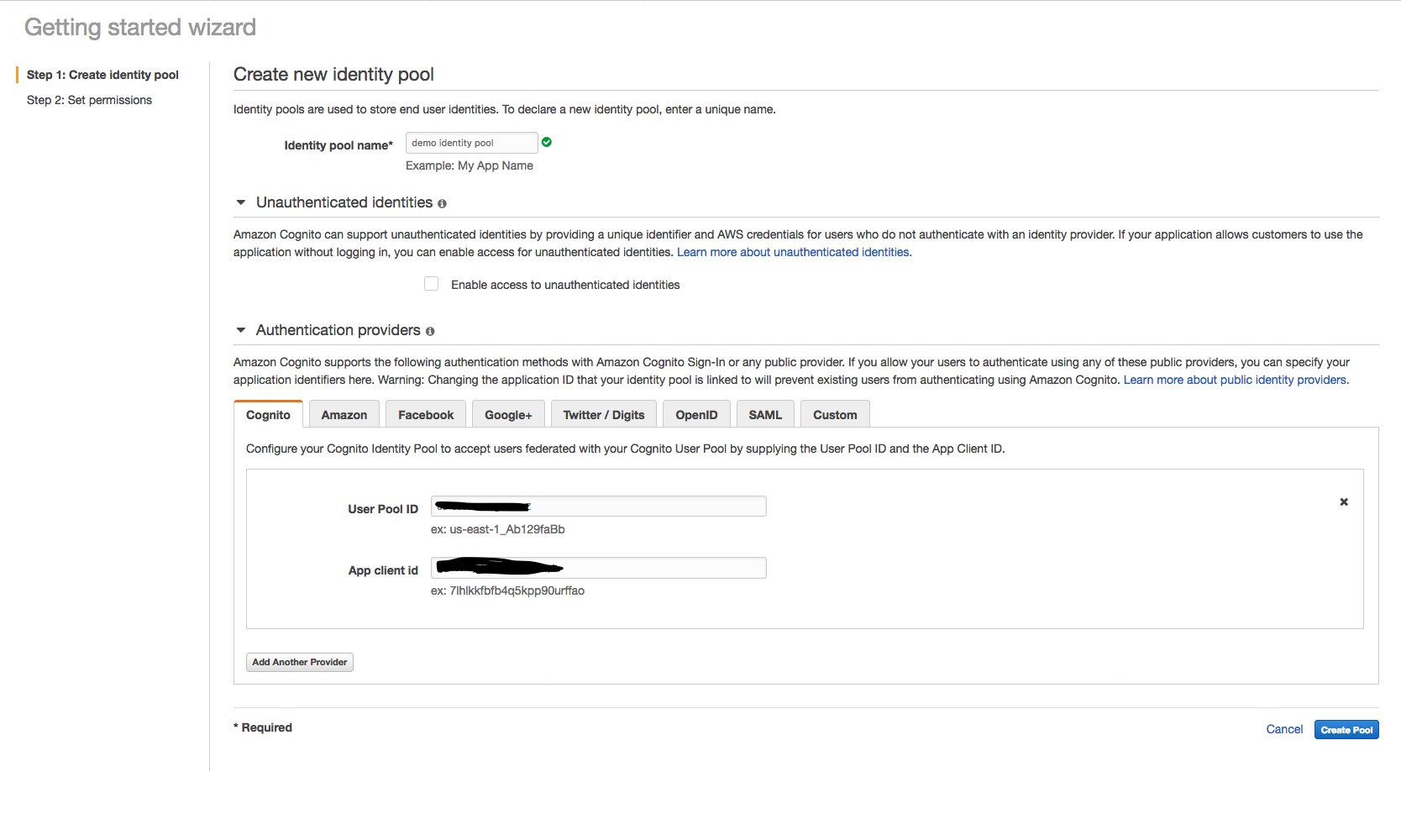Click the Add Another Provider button
Viewport: 1401px width, 840px height.
pos(300,662)
